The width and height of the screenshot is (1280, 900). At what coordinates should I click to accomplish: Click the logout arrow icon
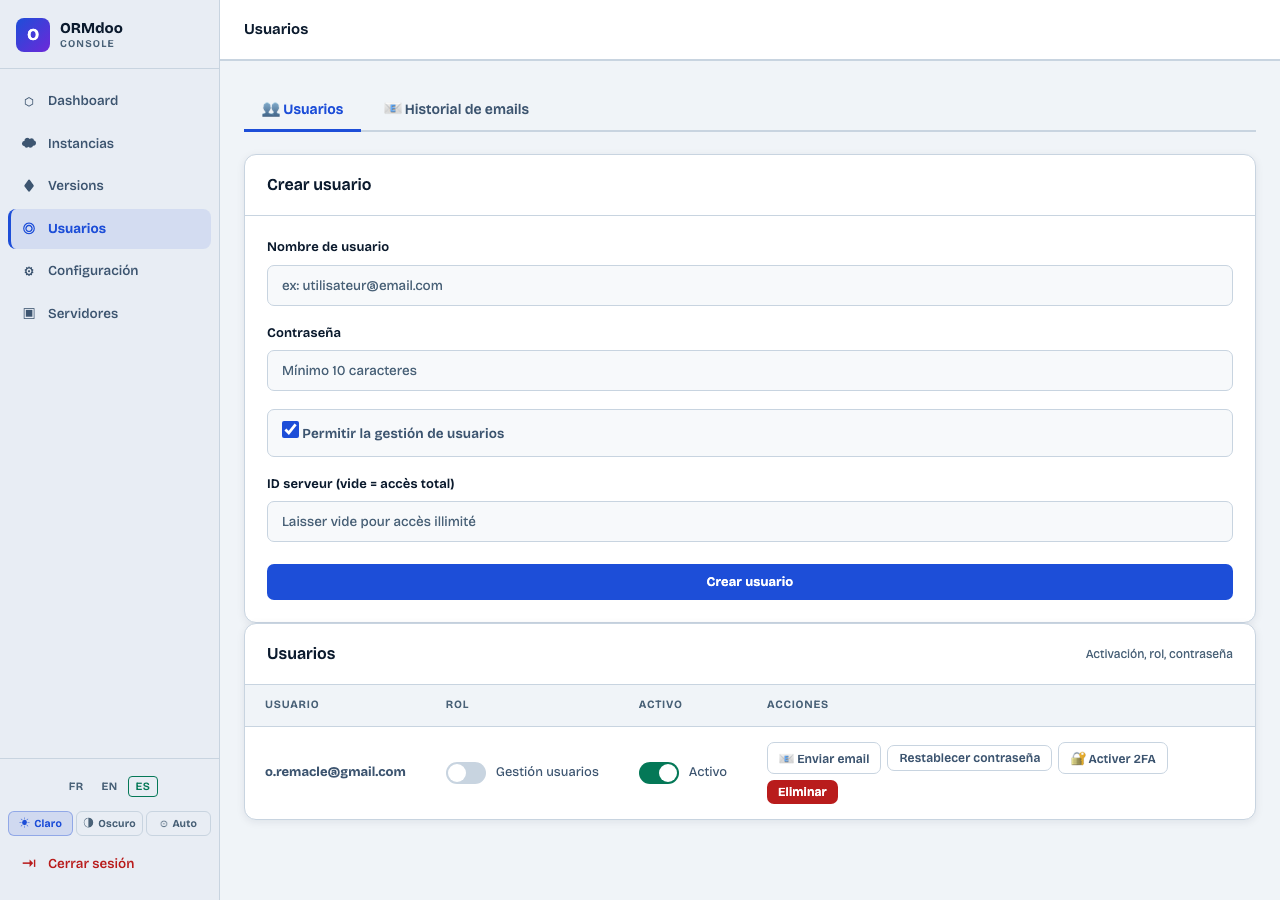tap(30, 863)
